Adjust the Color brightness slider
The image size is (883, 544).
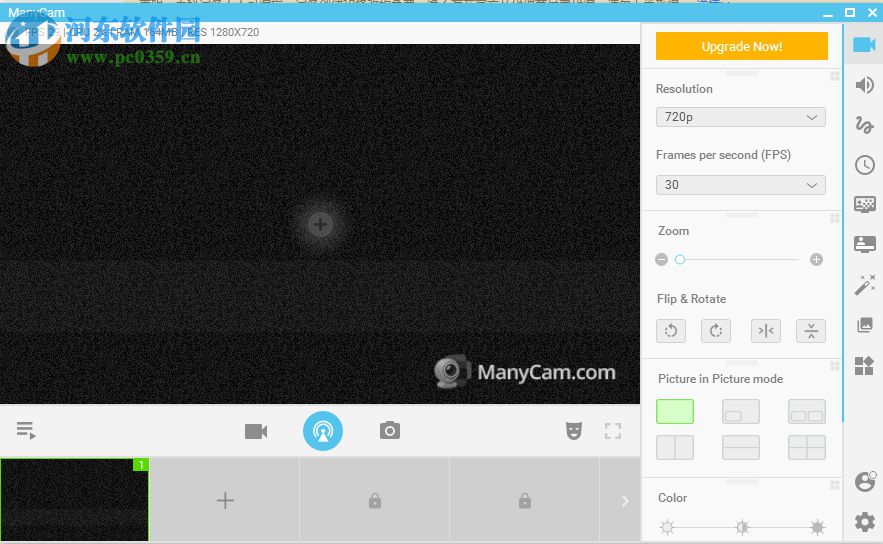[x=742, y=528]
